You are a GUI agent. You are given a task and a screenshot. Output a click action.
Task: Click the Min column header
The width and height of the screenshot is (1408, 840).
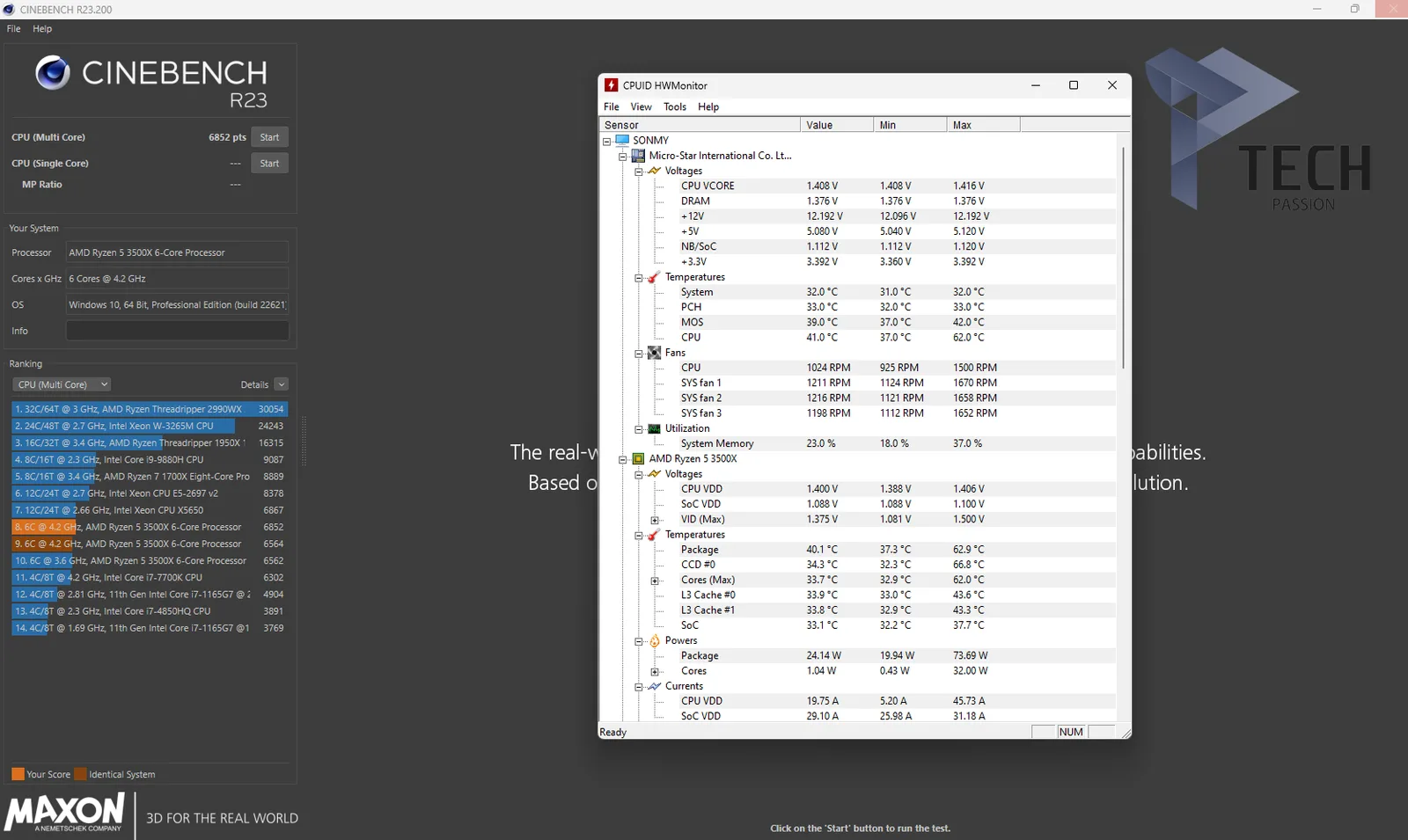(x=910, y=125)
